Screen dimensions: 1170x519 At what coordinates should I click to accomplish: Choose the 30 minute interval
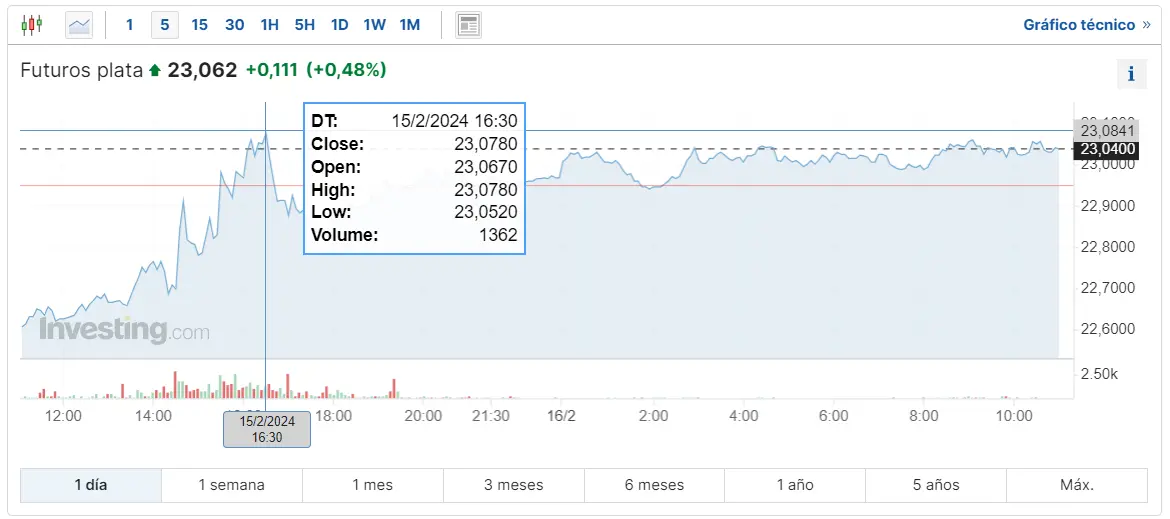[234, 25]
